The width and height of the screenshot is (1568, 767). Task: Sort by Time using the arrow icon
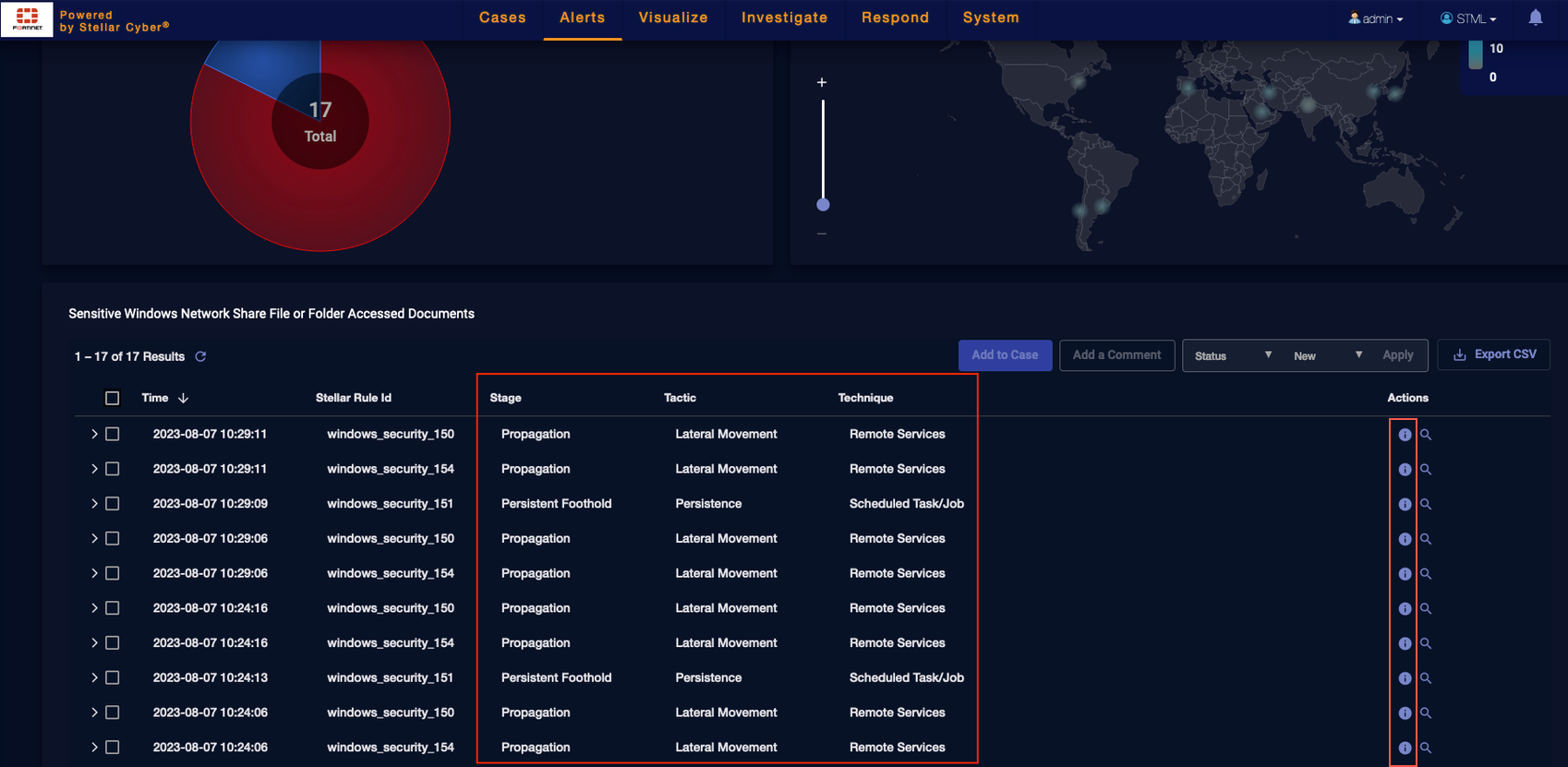(x=183, y=398)
